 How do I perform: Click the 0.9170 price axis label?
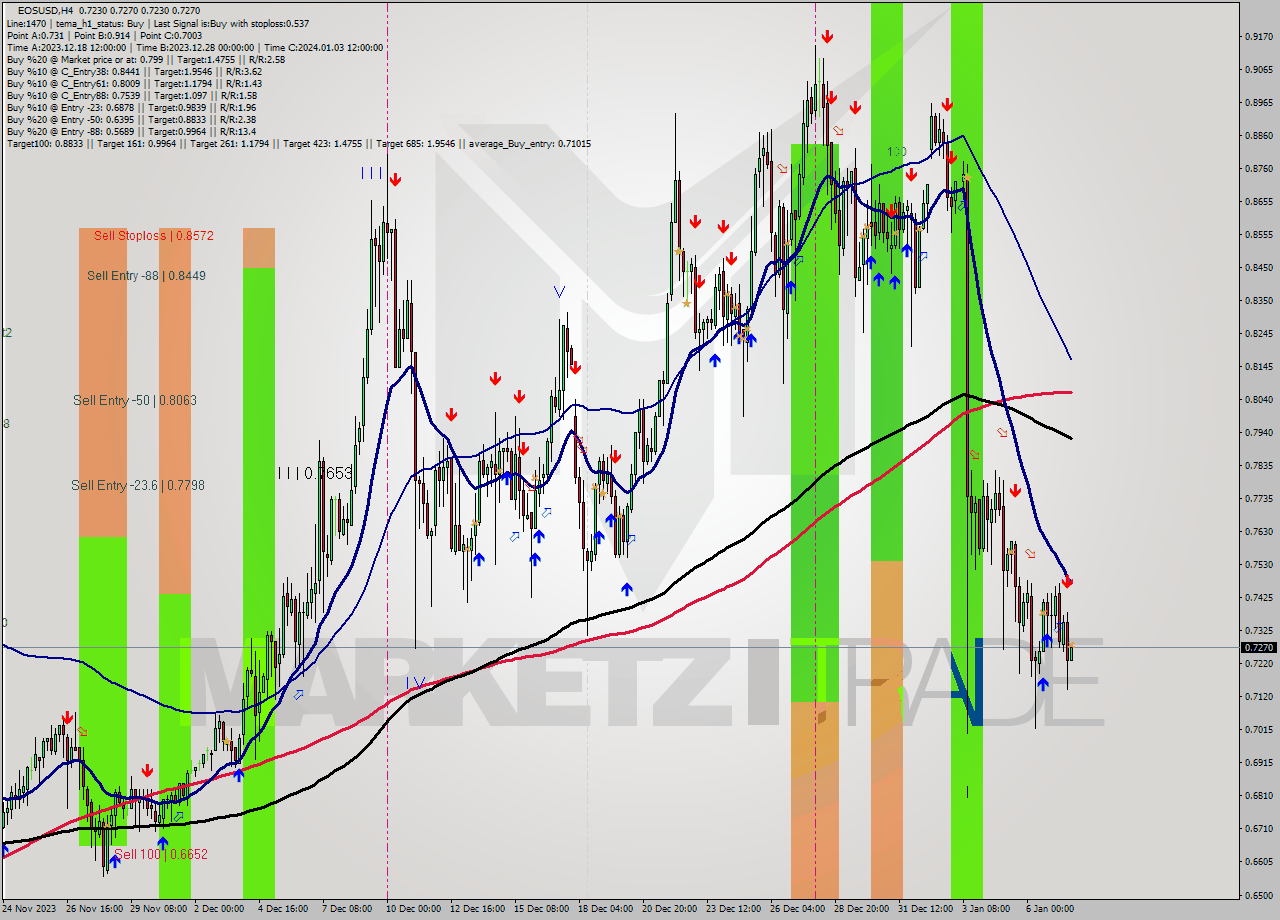point(1258,37)
